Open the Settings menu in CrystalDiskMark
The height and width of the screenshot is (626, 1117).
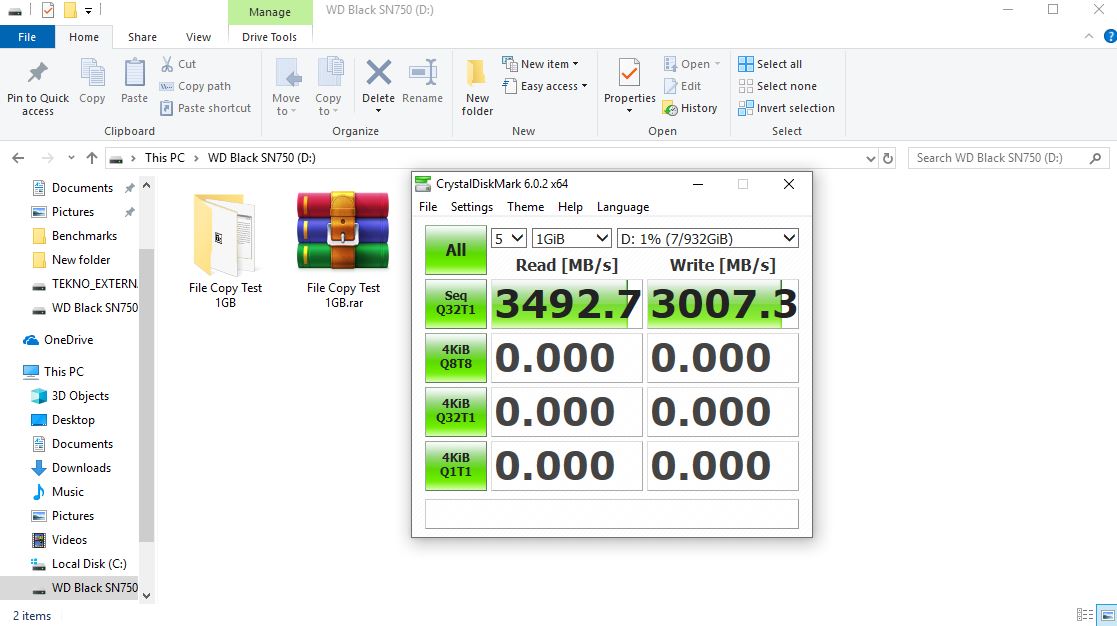pos(471,207)
